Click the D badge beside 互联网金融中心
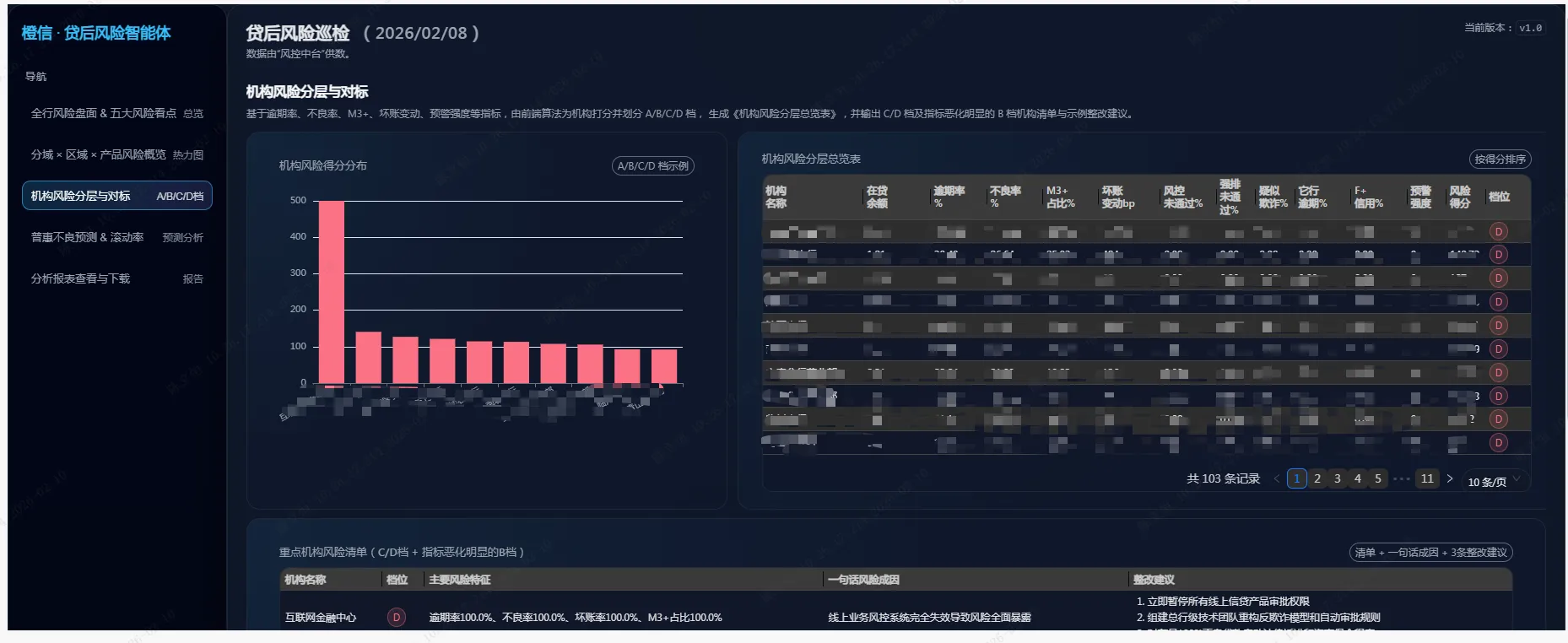The width and height of the screenshot is (1568, 643). (396, 617)
